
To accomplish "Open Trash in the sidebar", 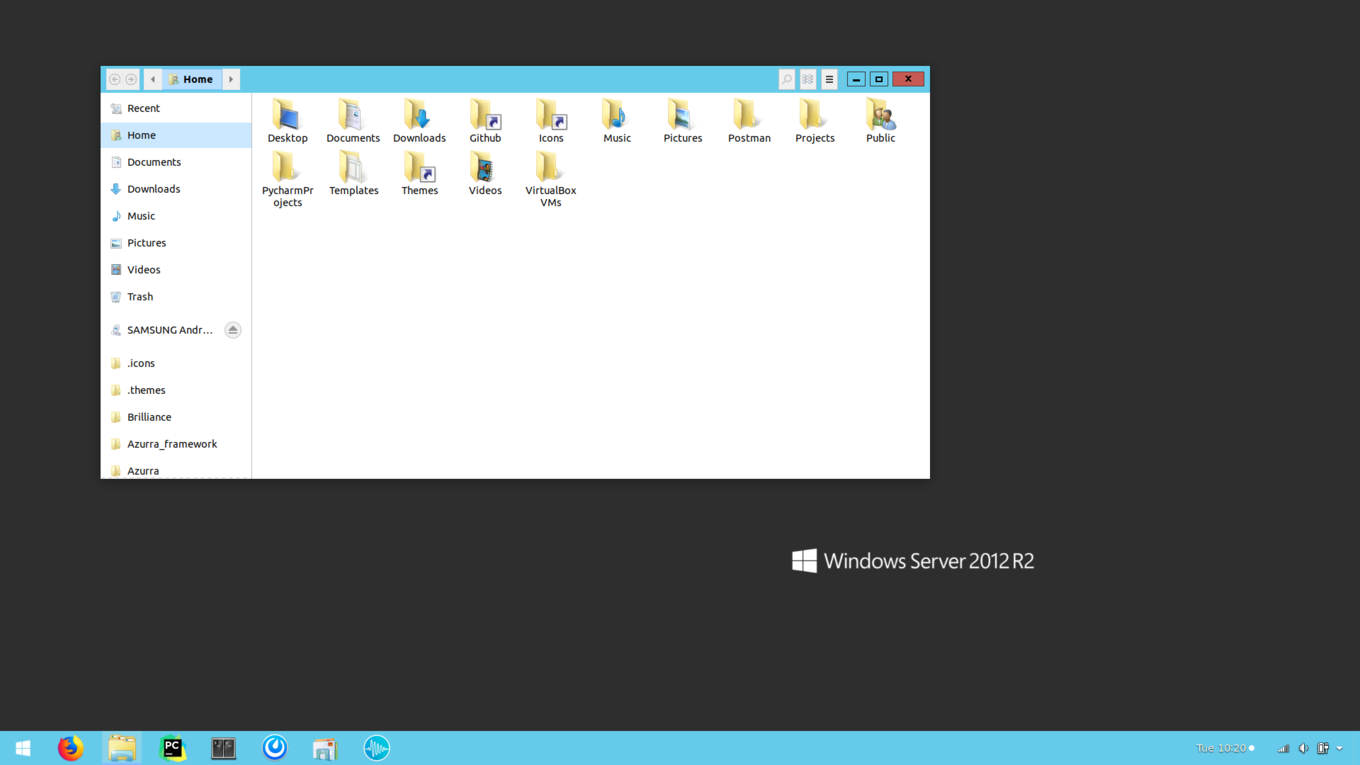I will [176, 297].
